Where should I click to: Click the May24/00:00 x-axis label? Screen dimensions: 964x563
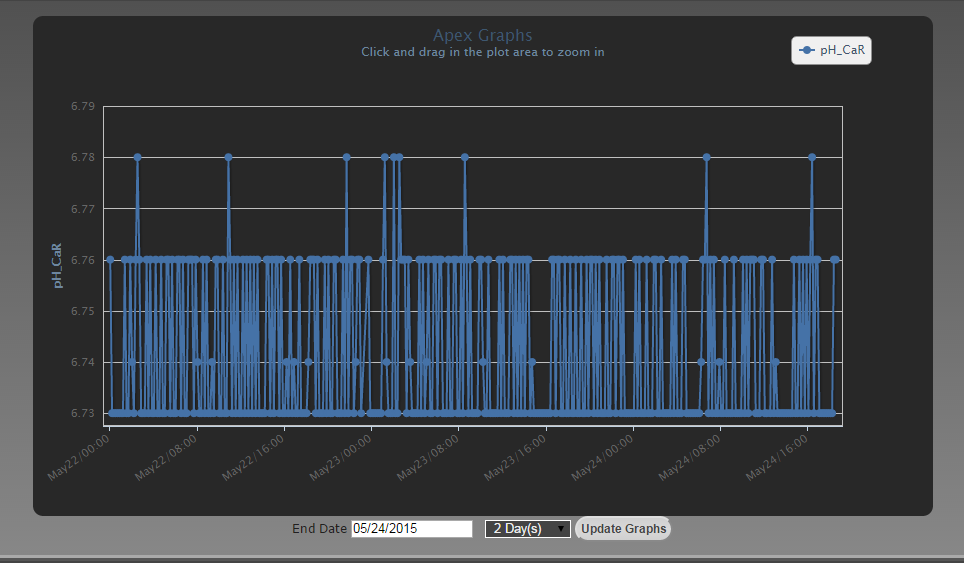pyautogui.click(x=602, y=457)
